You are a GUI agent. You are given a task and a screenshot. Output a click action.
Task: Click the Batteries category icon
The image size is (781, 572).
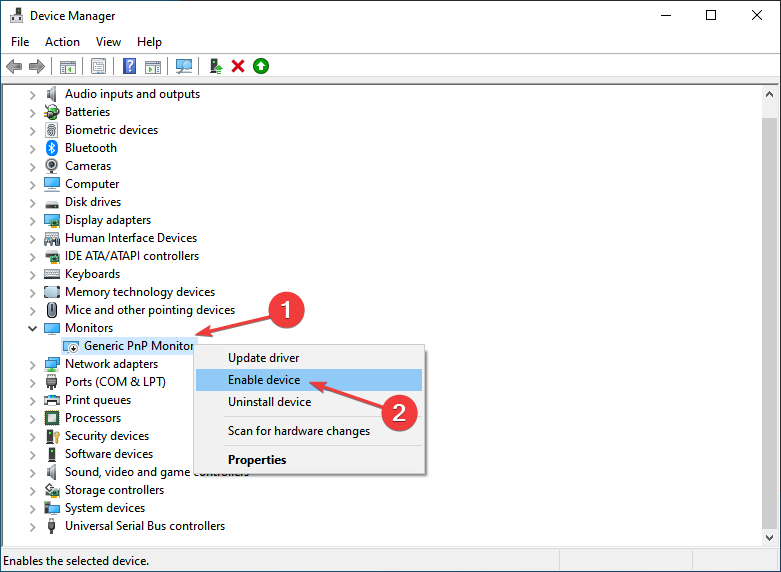(52, 112)
